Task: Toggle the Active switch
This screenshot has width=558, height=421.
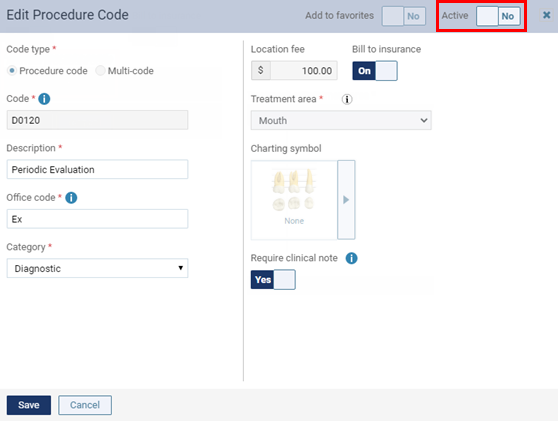Action: coord(498,16)
